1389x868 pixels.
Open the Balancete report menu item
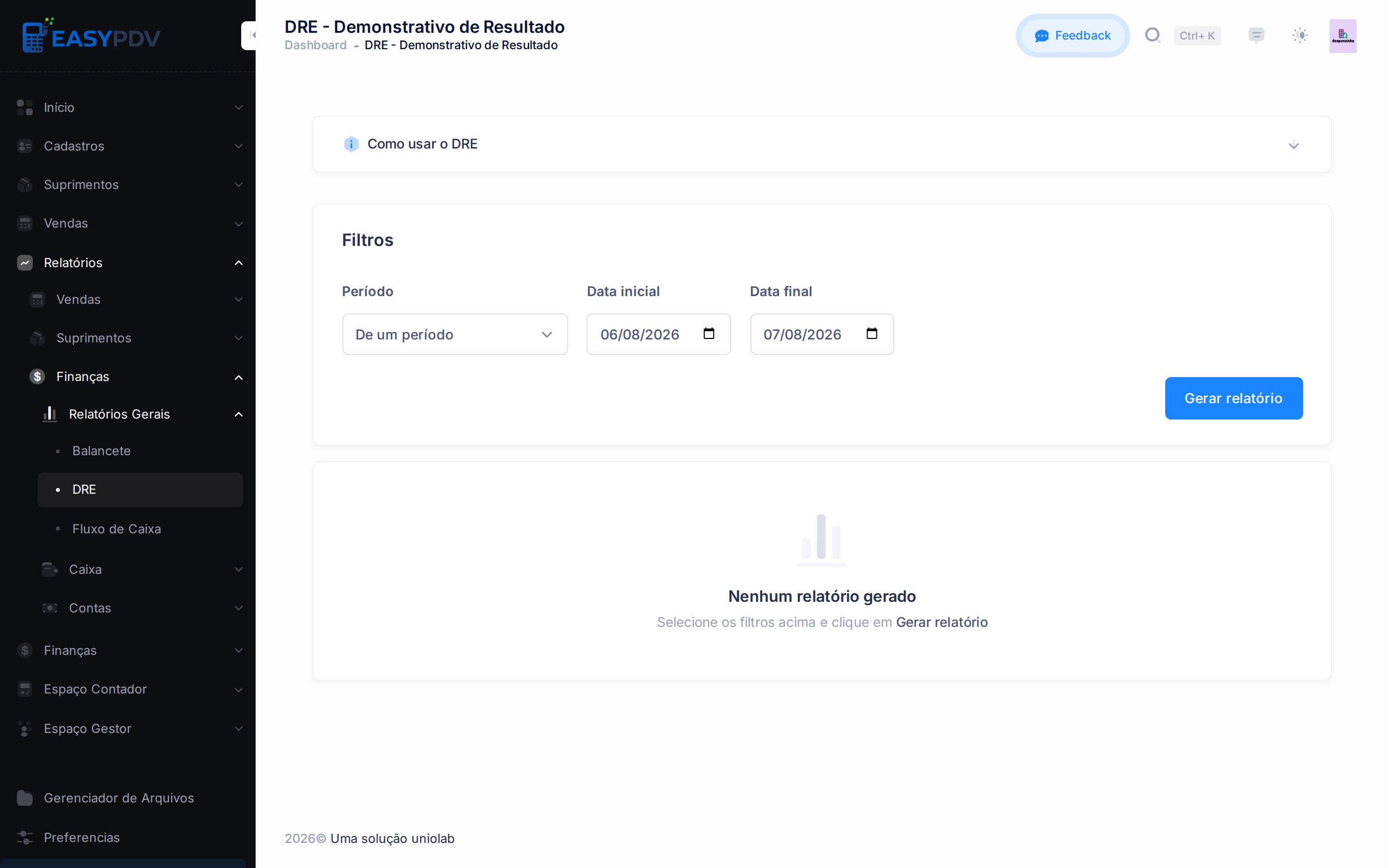[140, 451]
